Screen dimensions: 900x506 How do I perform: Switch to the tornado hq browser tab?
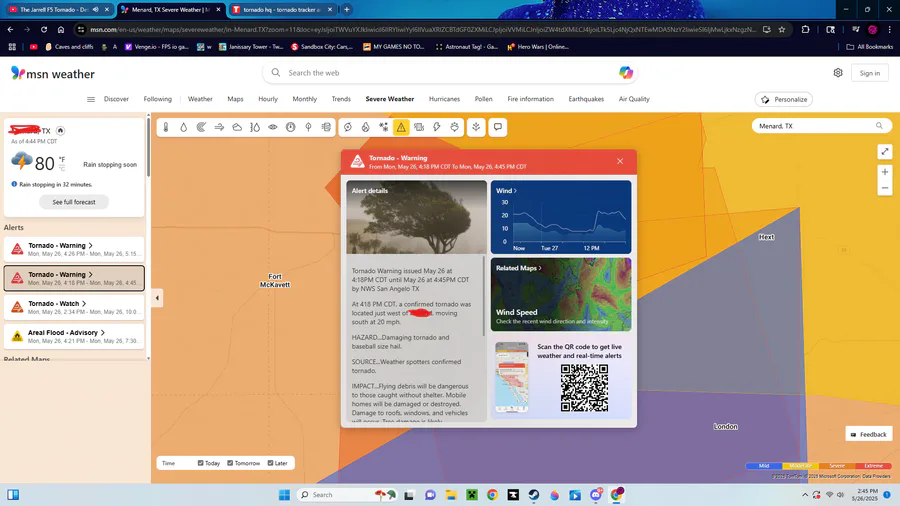point(281,10)
